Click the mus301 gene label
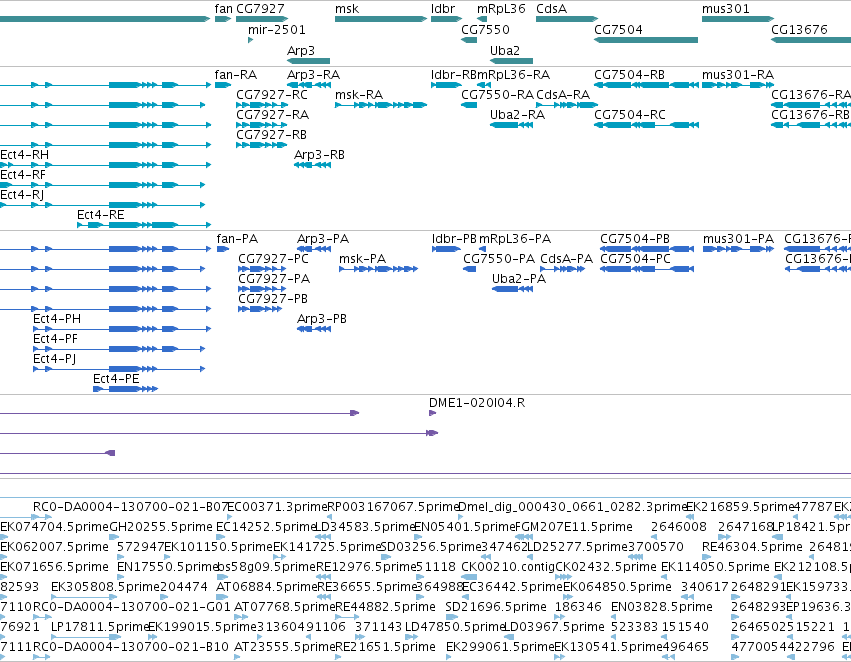851x662 pixels. pyautogui.click(x=726, y=9)
